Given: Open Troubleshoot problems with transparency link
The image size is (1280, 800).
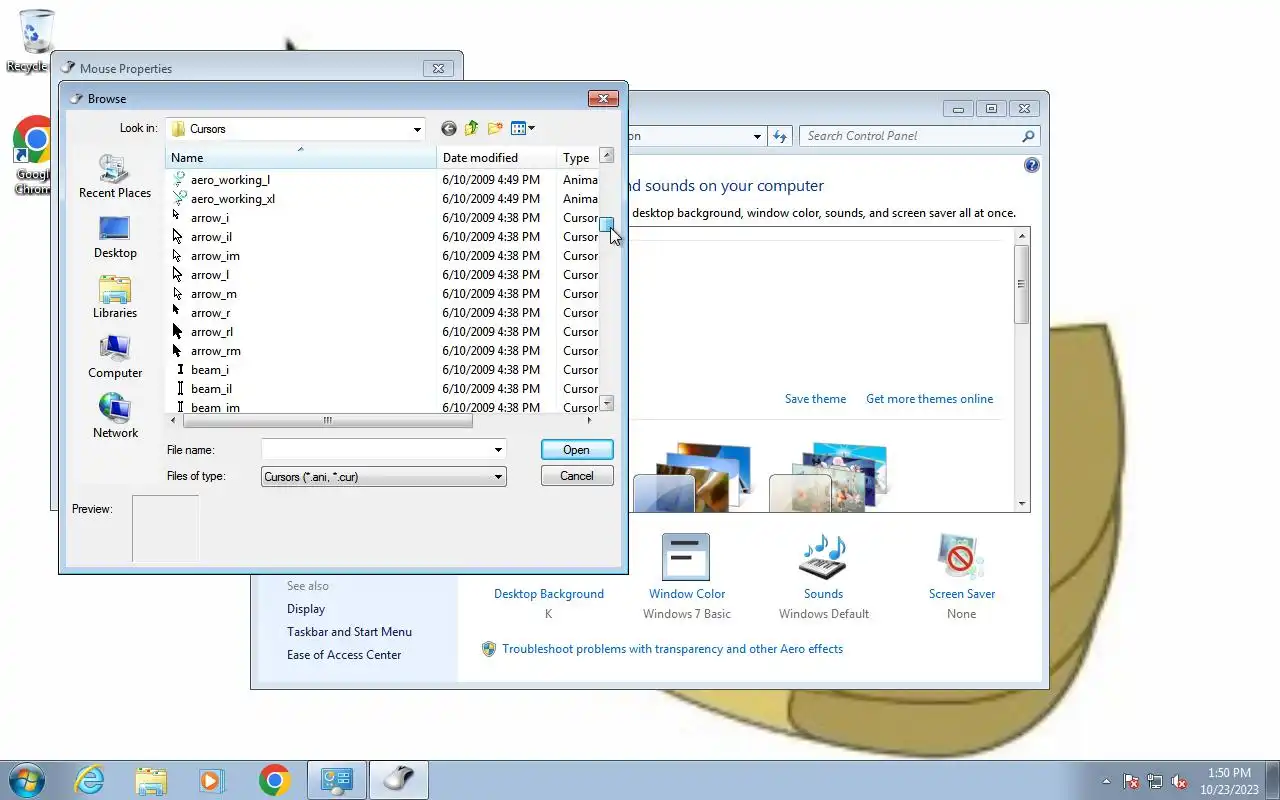Looking at the screenshot, I should 672,649.
